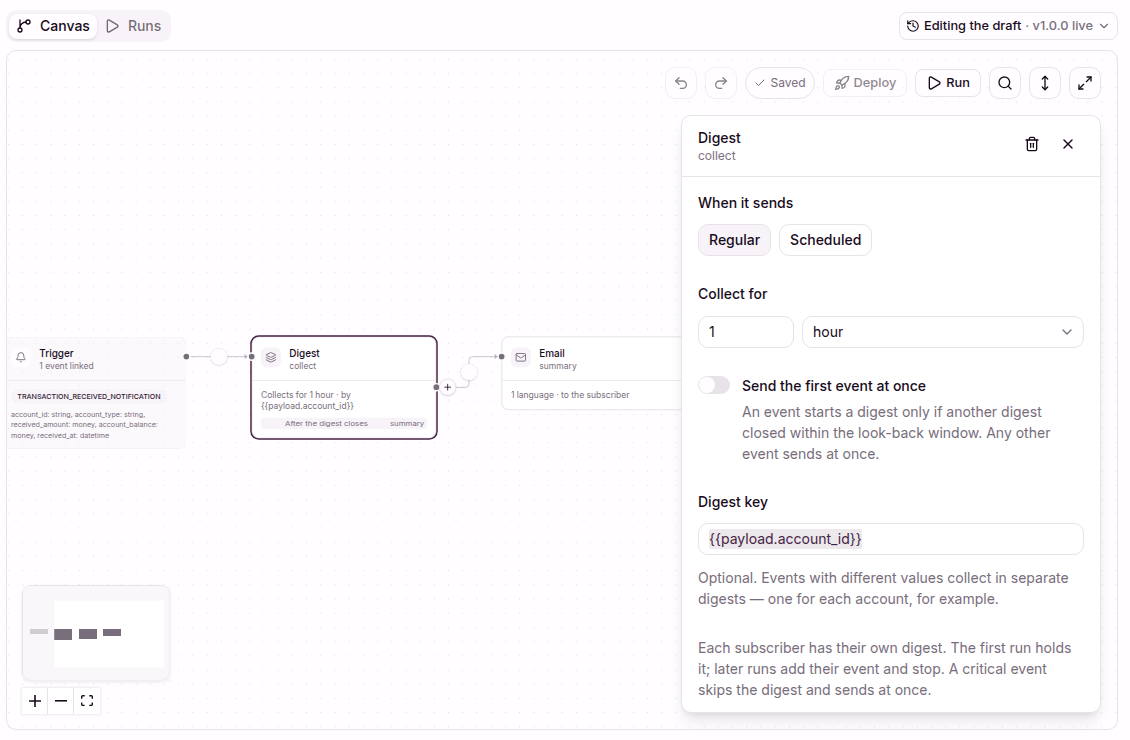Open the Canvas tab

pos(53,26)
